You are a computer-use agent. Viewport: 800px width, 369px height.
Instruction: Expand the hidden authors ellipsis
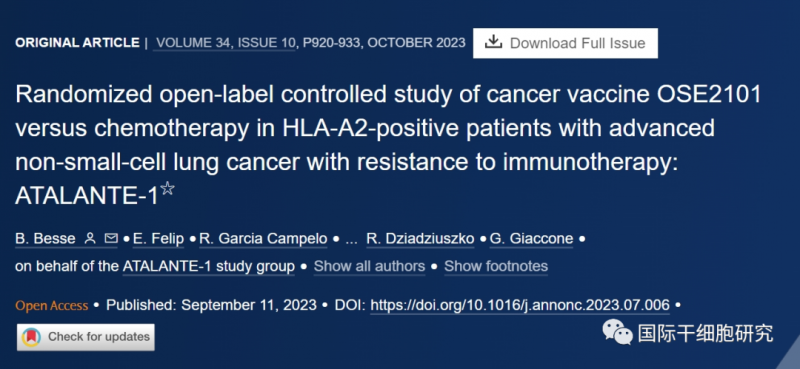351,240
